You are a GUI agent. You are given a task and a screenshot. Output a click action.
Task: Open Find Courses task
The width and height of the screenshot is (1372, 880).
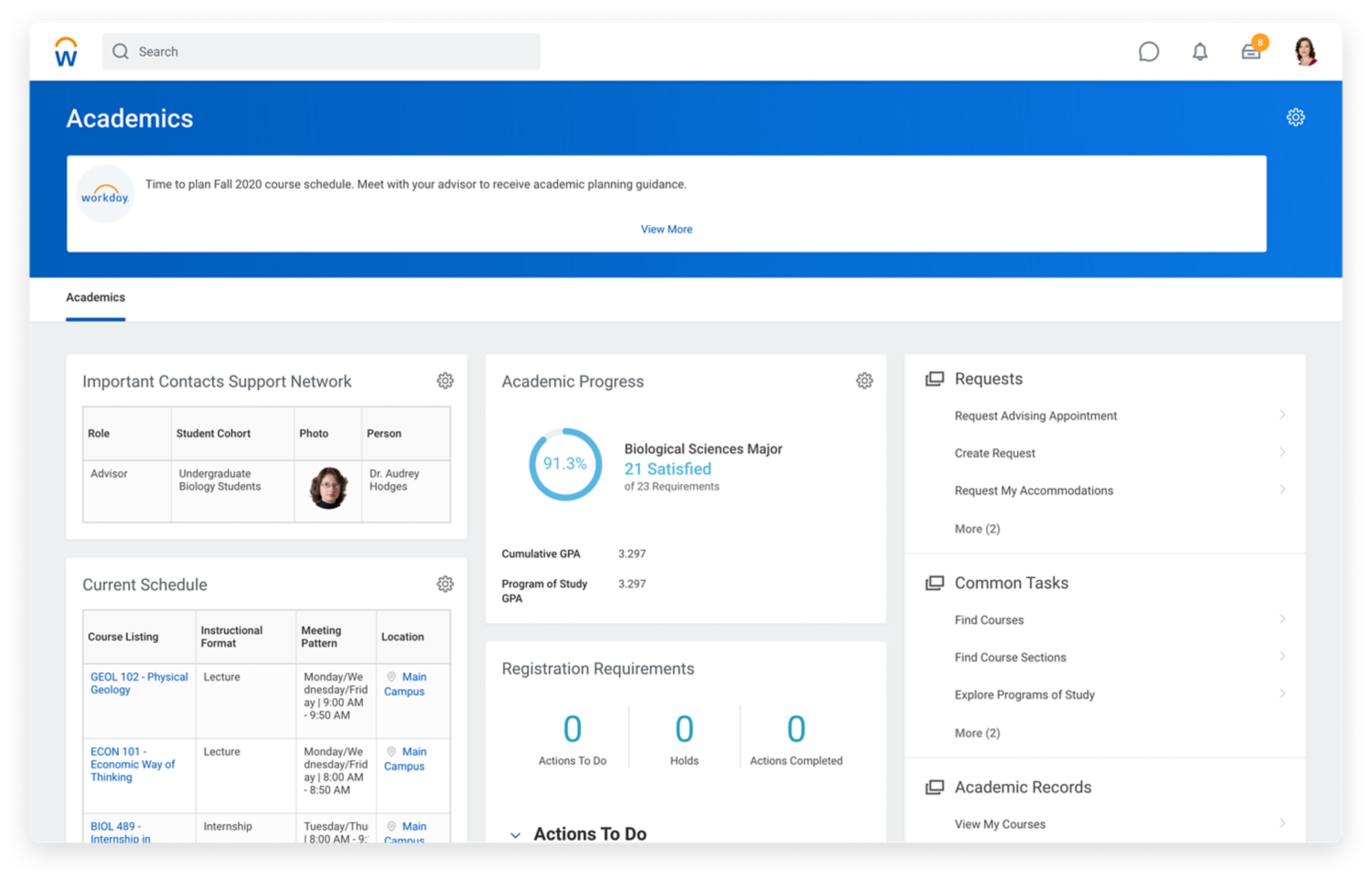(989, 620)
